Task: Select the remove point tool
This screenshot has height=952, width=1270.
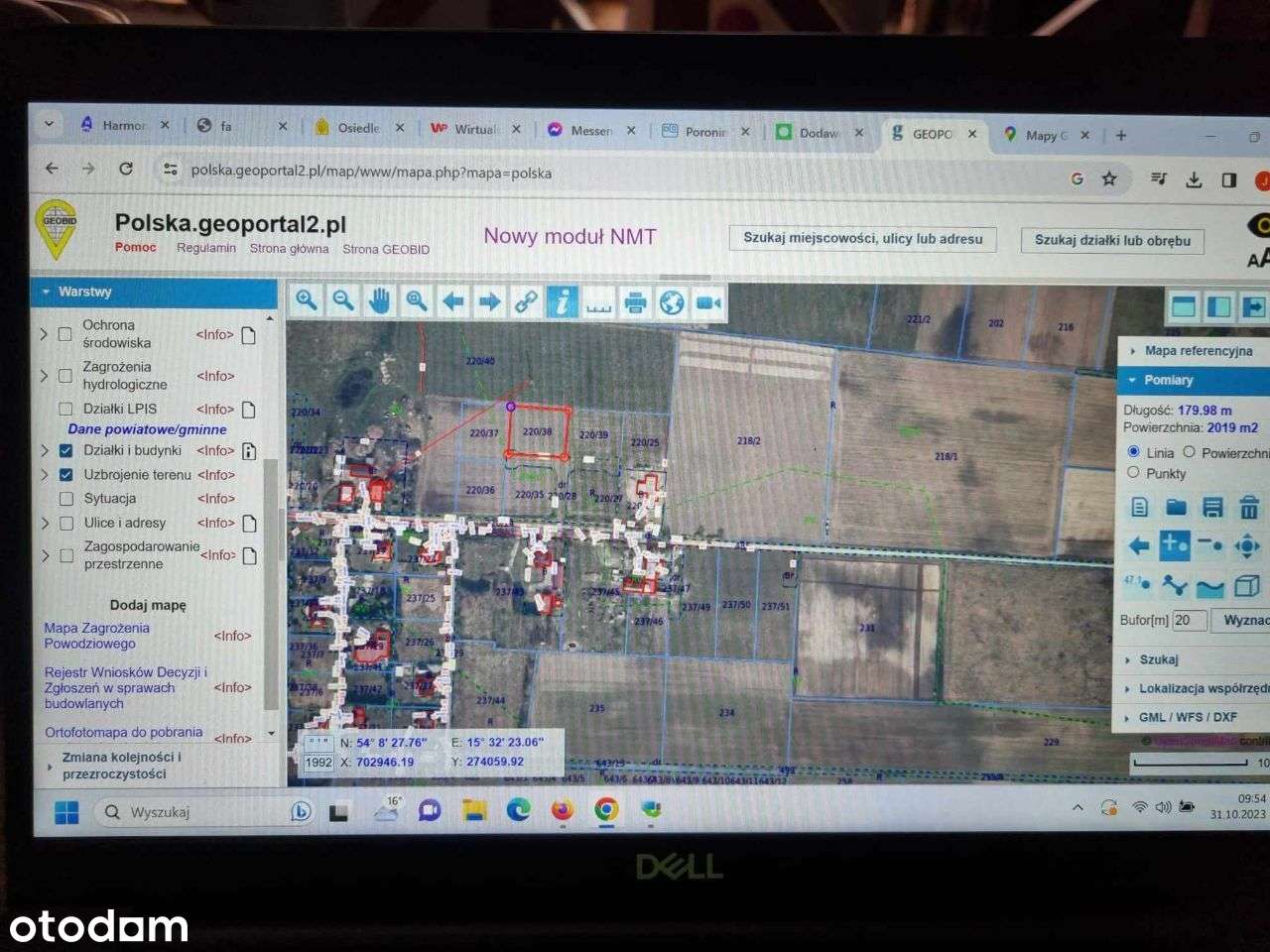Action: (x=1210, y=544)
